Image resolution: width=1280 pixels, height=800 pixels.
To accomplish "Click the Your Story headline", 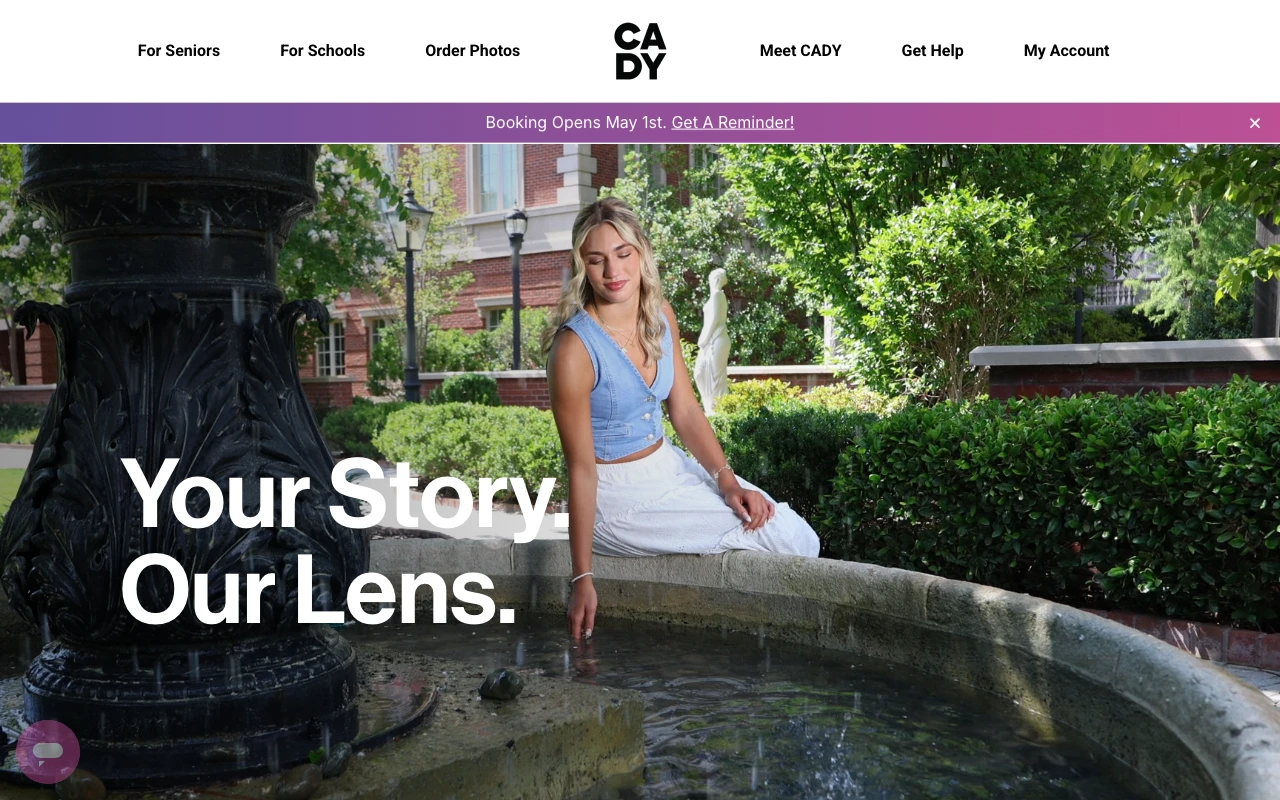I will coord(345,494).
